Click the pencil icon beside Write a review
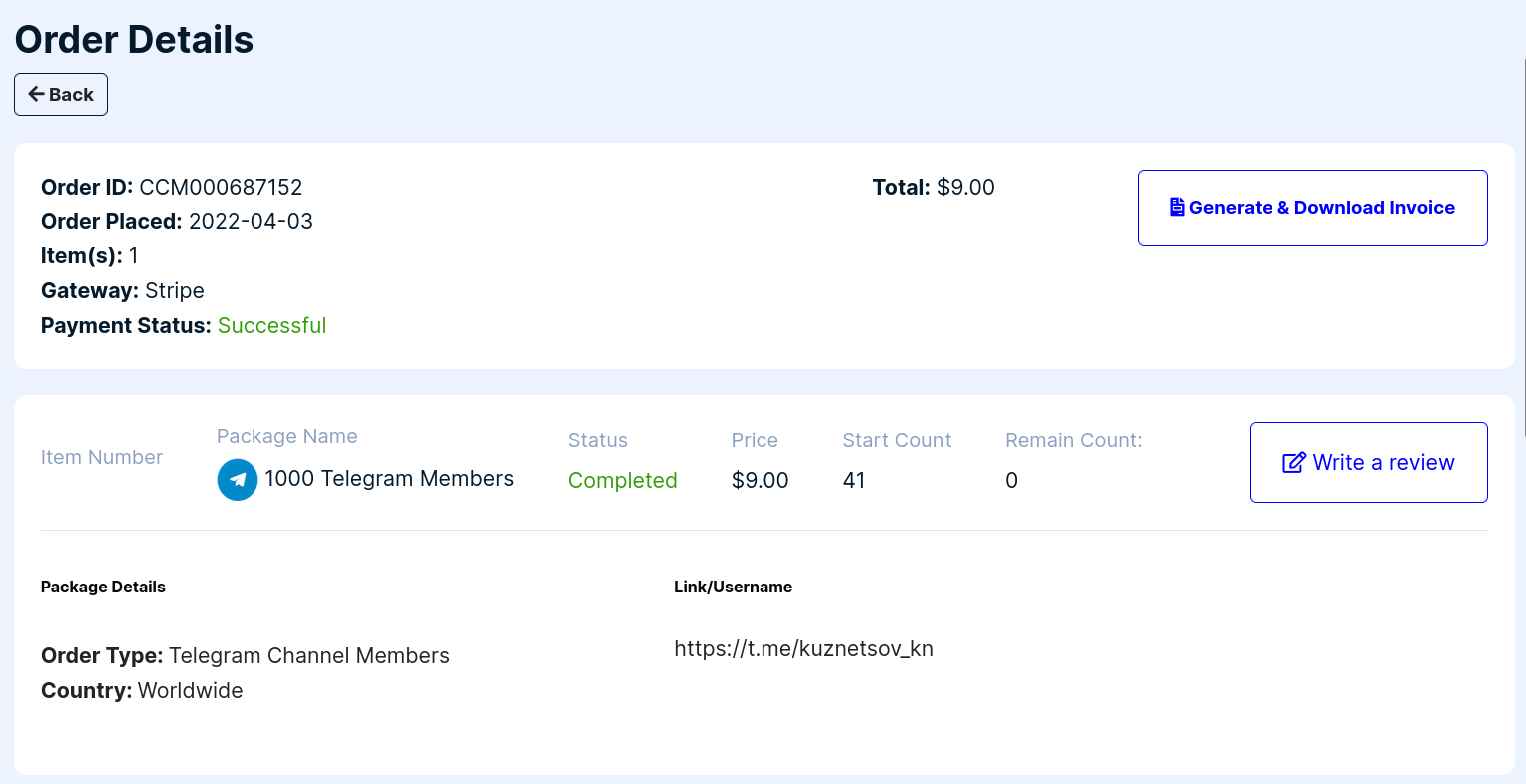The height and width of the screenshot is (784, 1526). (x=1293, y=462)
